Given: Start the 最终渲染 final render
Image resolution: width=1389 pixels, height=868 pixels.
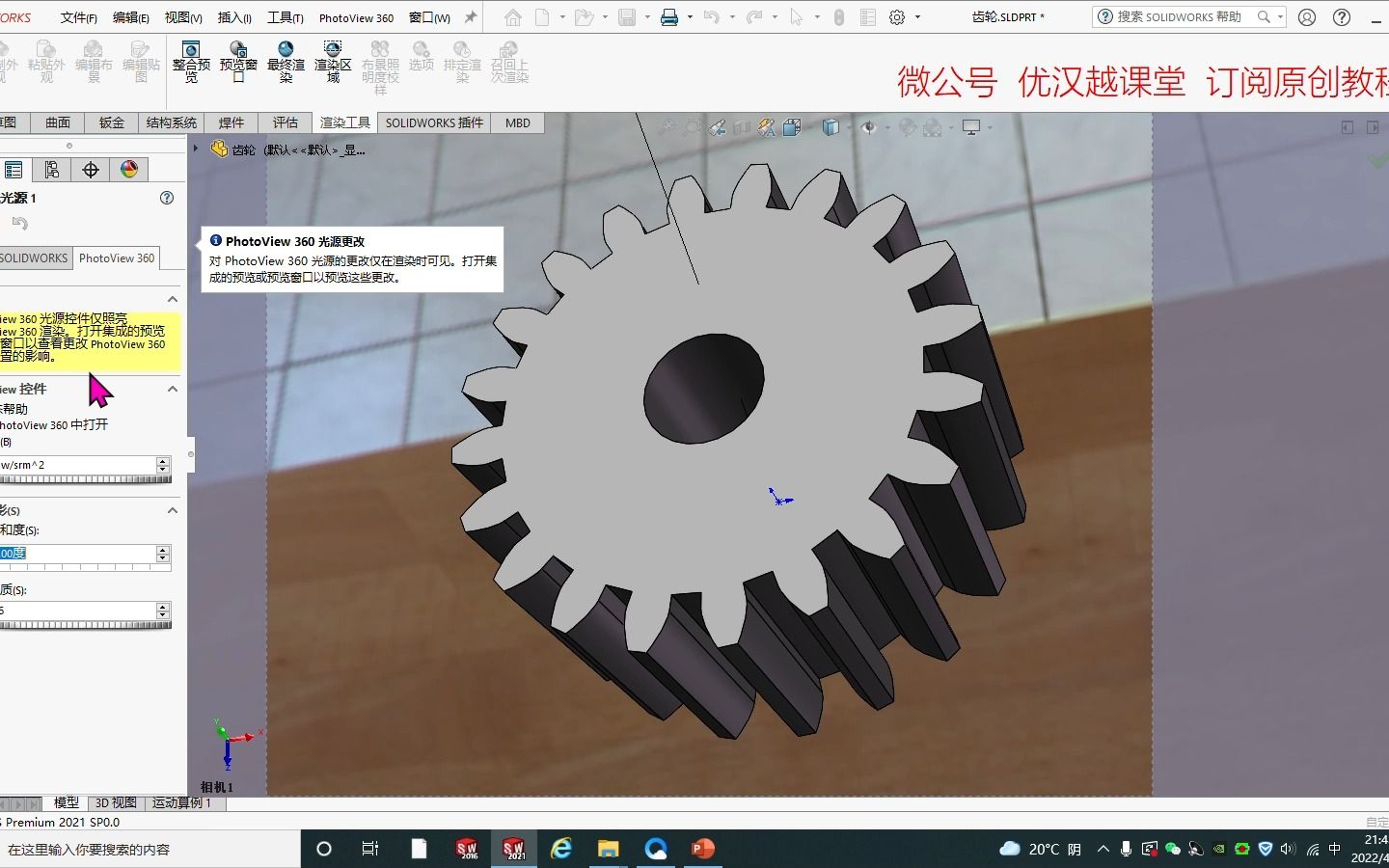Looking at the screenshot, I should click(x=286, y=60).
